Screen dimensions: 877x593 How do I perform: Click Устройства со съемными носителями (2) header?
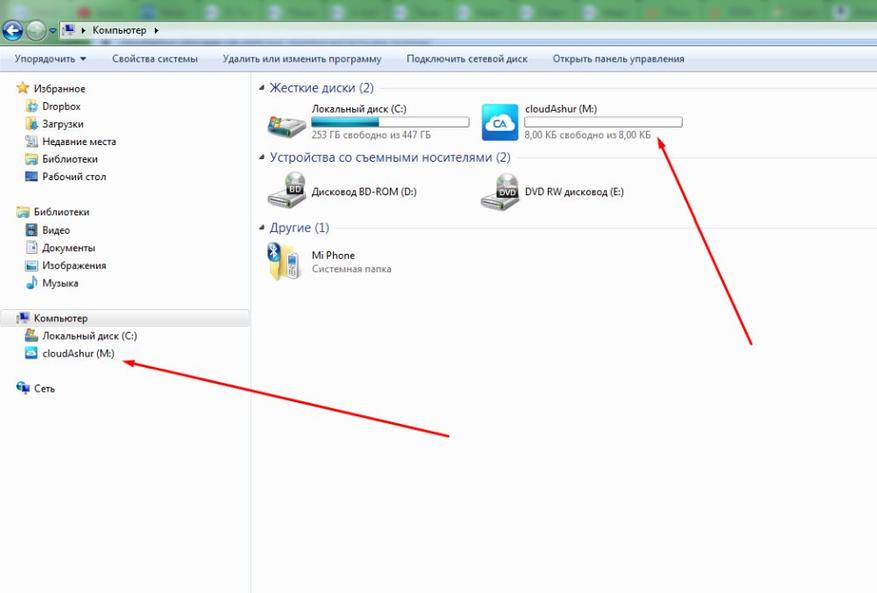point(390,157)
